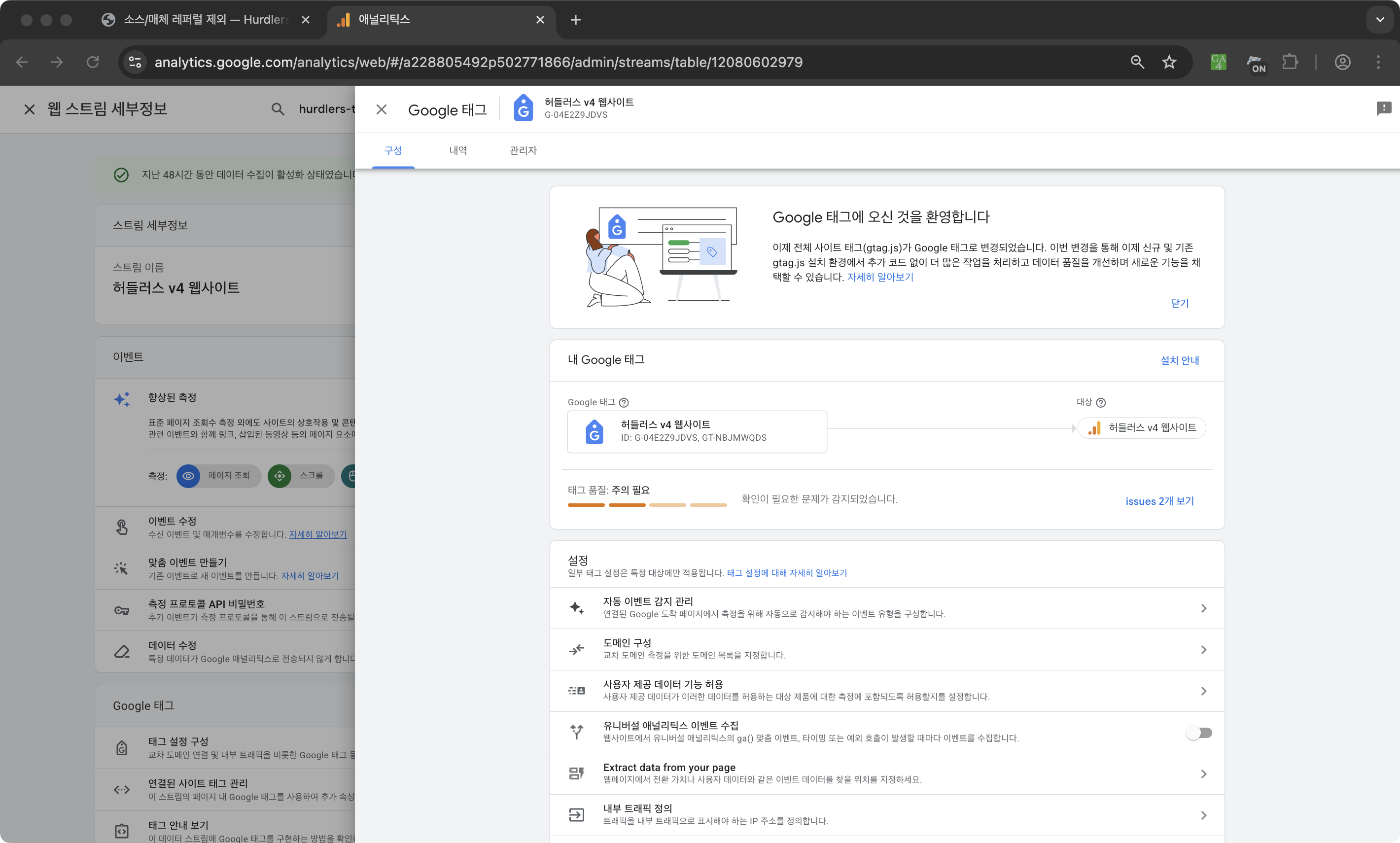
Task: Expand 사용자 제공 데이터 기능 허용 chevron
Action: click(1203, 691)
